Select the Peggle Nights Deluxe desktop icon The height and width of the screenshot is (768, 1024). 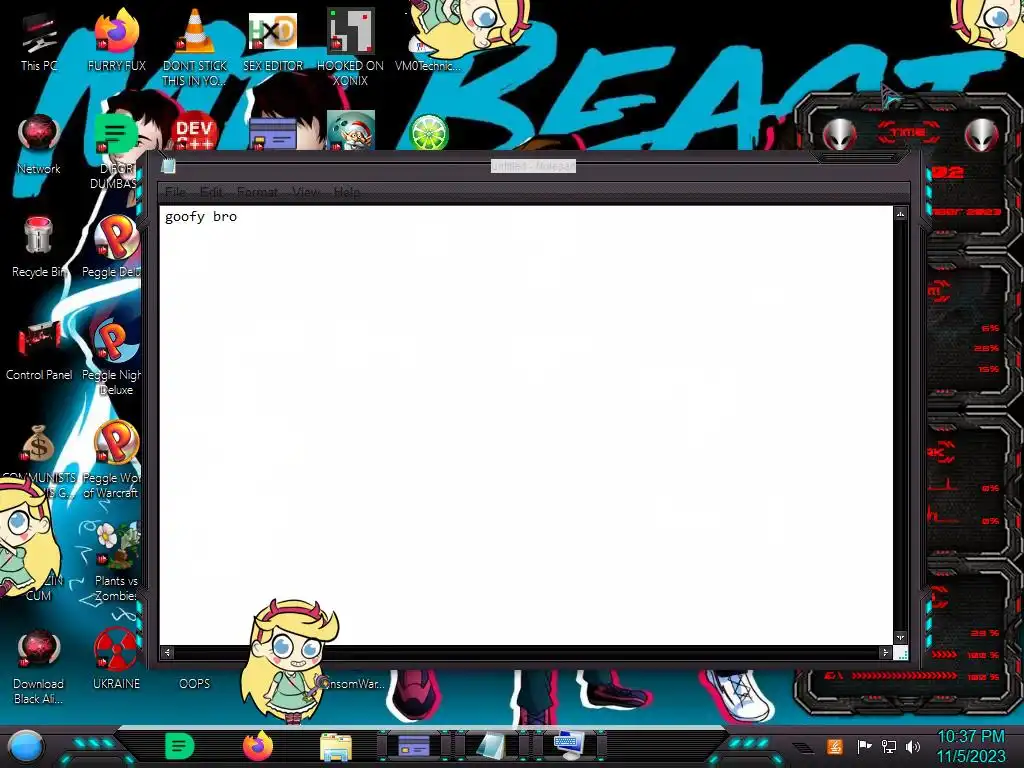115,358
